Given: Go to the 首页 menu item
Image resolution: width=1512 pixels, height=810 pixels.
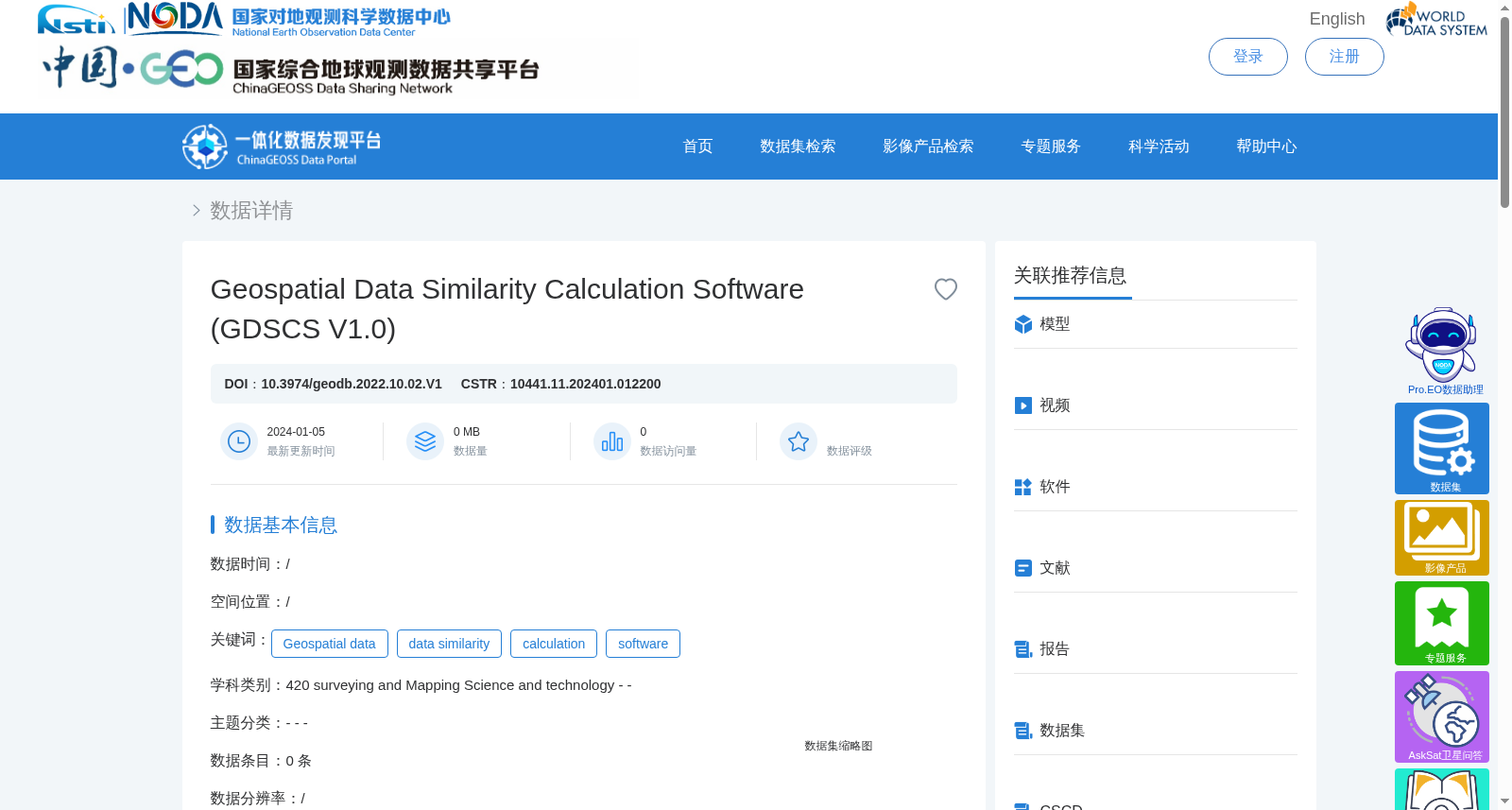Looking at the screenshot, I should coord(698,146).
